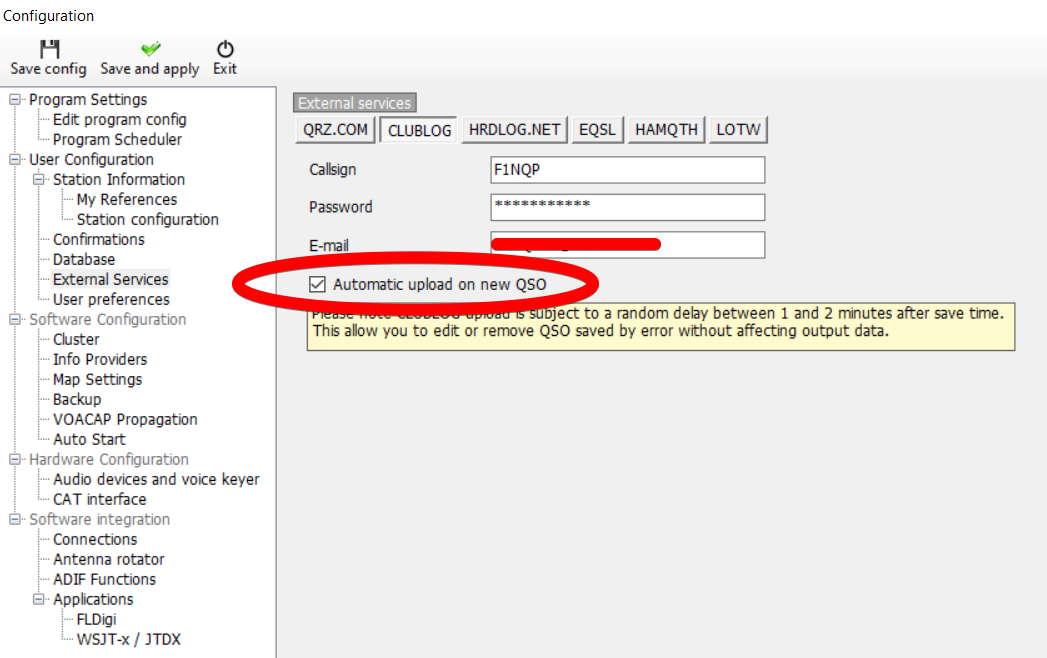The height and width of the screenshot is (658, 1047).
Task: Open Audio devices and voice keyer
Action: point(156,480)
